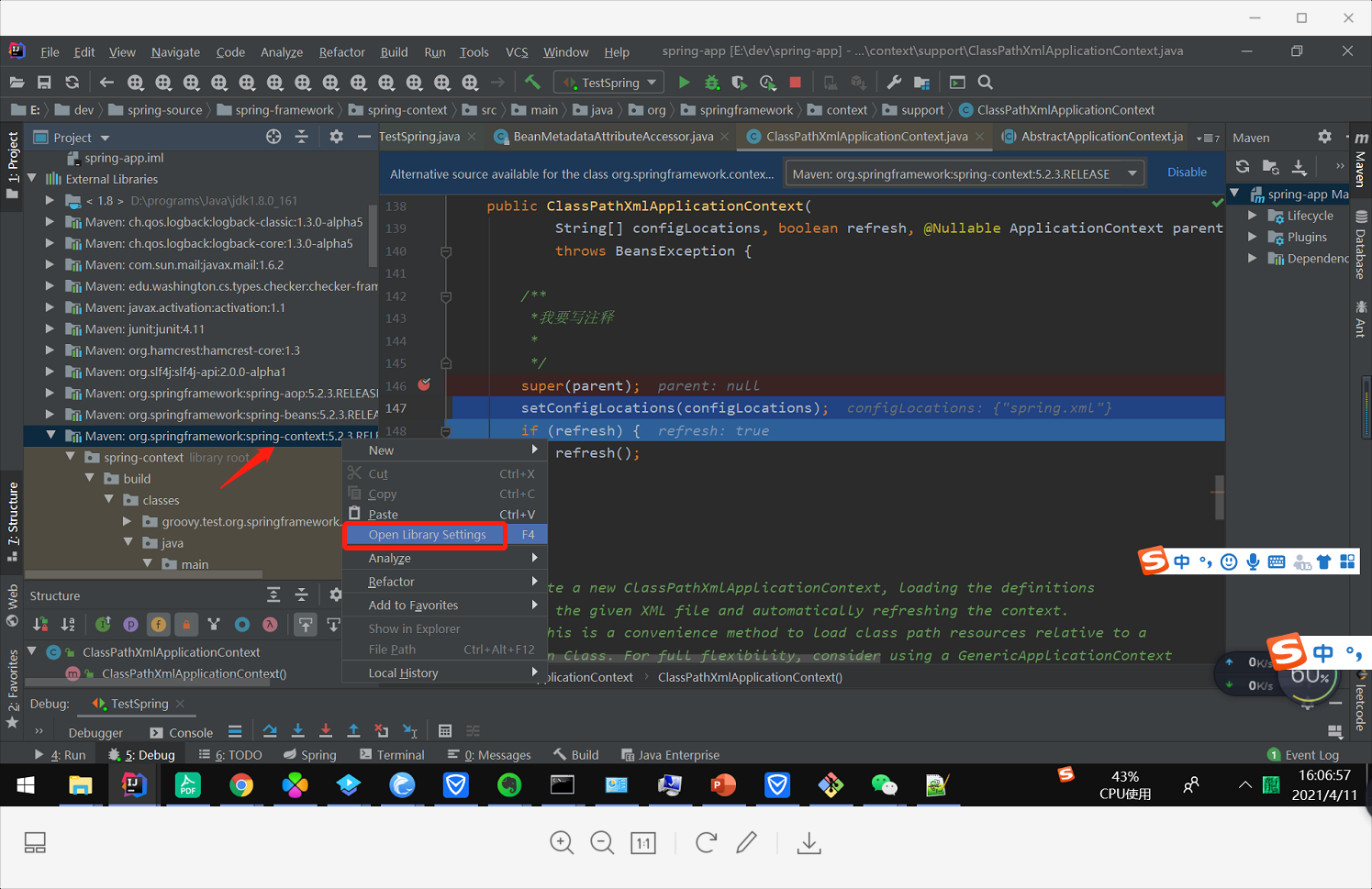Screen dimensions: 1372x889
Task: Open Local History context submenu
Action: click(x=445, y=673)
